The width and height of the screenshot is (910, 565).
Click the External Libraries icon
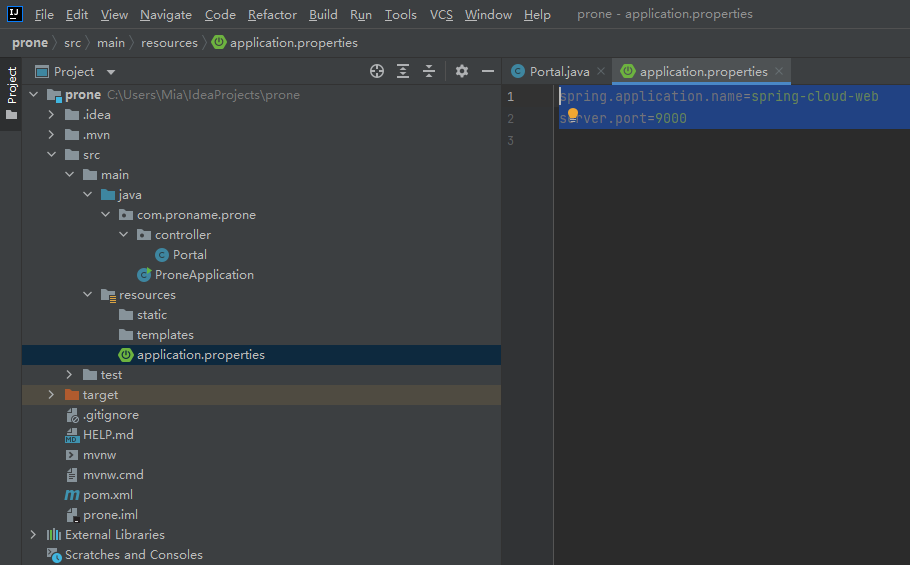[53, 534]
